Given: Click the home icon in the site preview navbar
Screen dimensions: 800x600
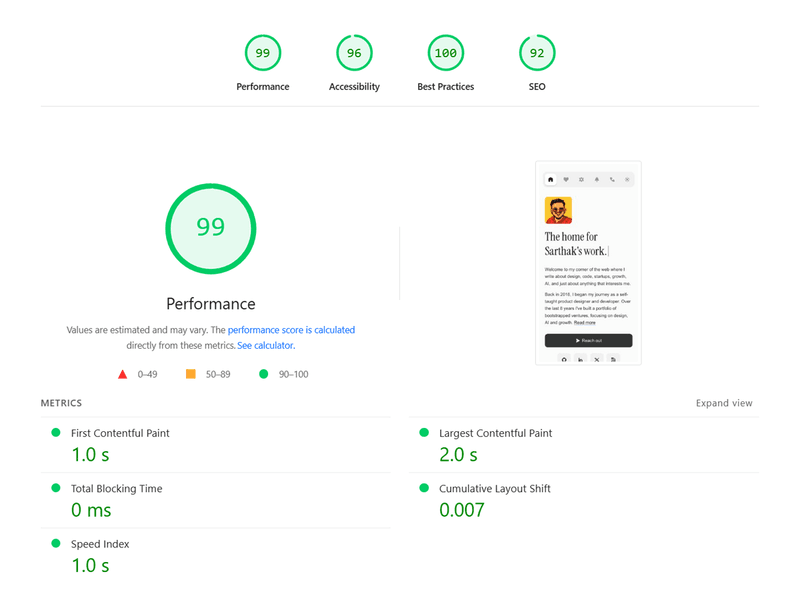Looking at the screenshot, I should (550, 180).
